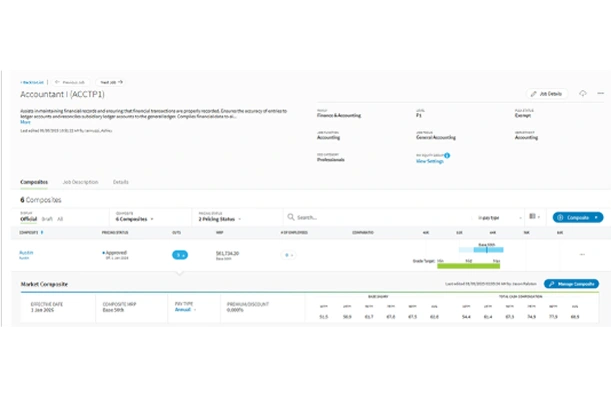The height and width of the screenshot is (397, 612).
Task: Click the 'Finance & Accounting' family value
Action: pyautogui.click(x=339, y=116)
